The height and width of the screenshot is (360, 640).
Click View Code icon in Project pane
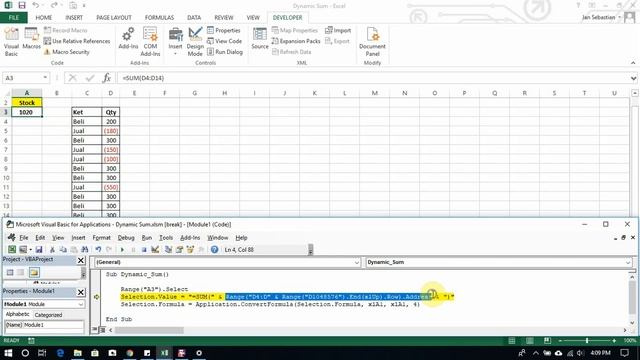pyautogui.click(x=10, y=272)
